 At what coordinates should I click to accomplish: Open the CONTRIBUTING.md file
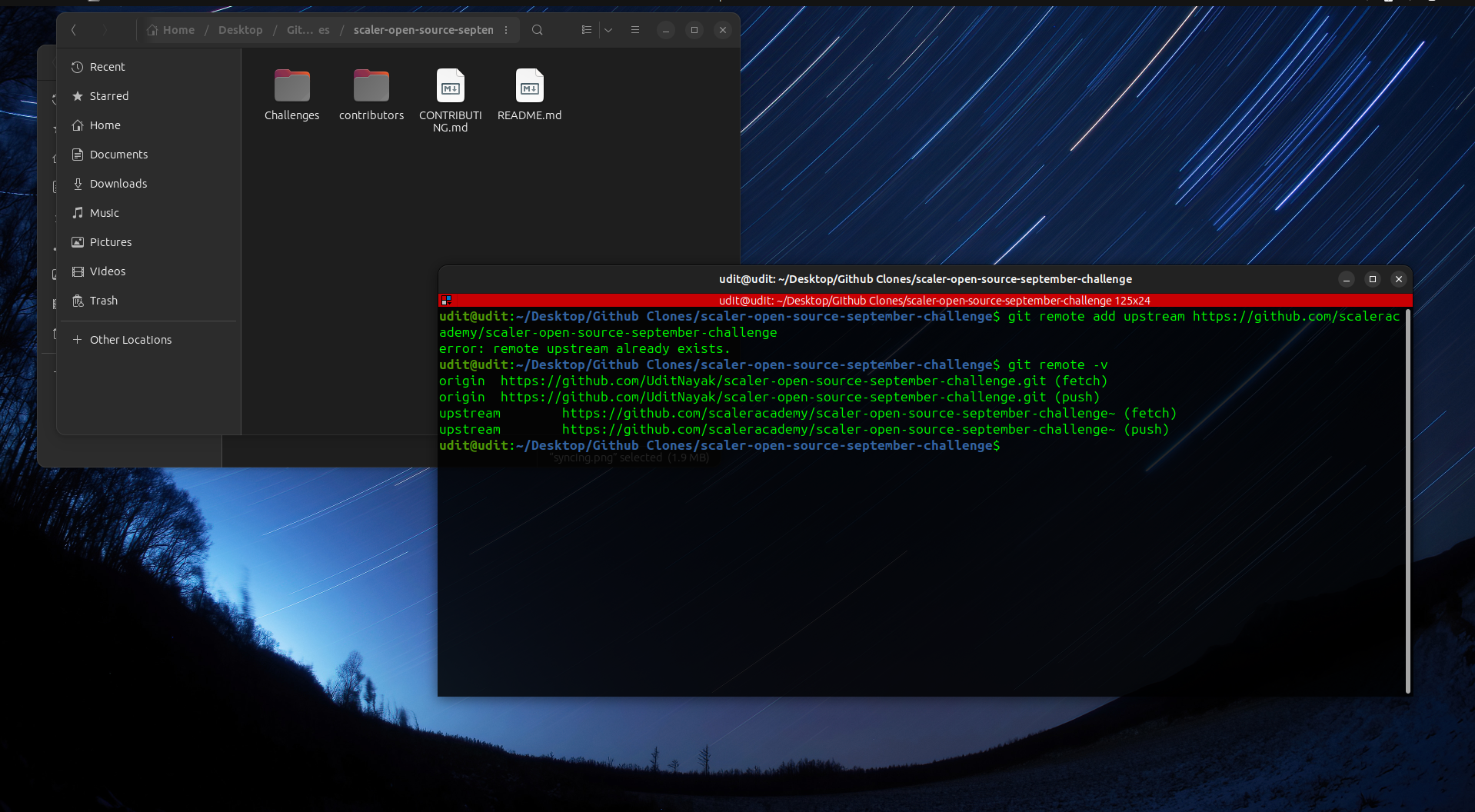coord(450,87)
